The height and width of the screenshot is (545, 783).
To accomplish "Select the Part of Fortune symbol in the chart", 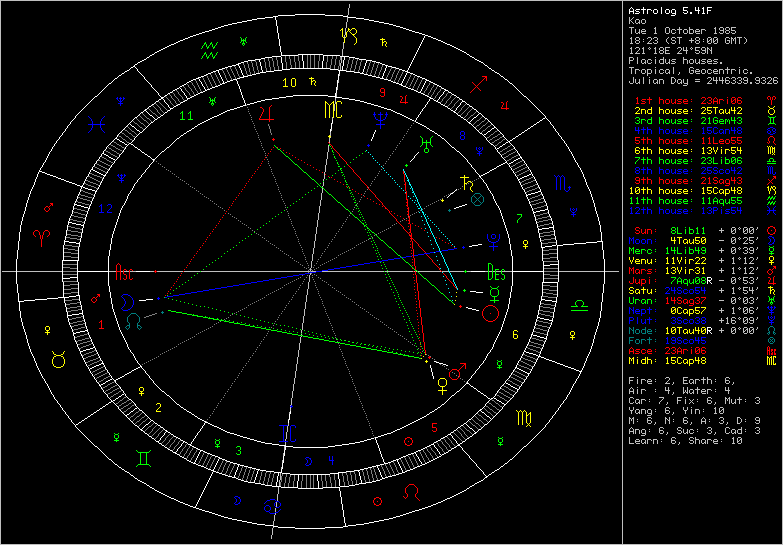I will (477, 200).
